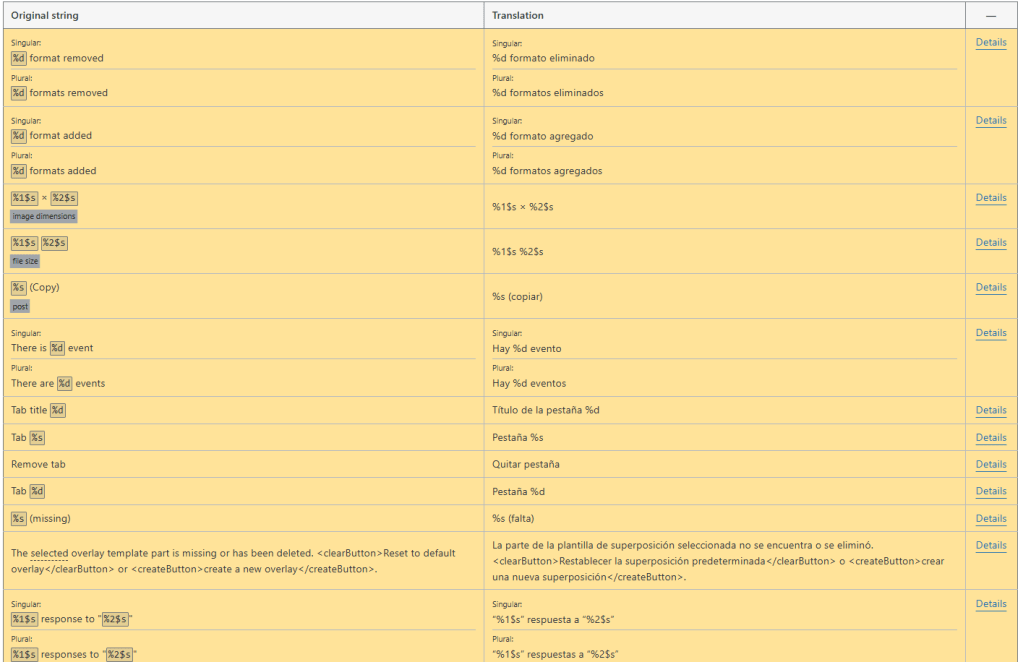Select the "Quitar pestaña" translation text
The height and width of the screenshot is (662, 1023).
526,464
